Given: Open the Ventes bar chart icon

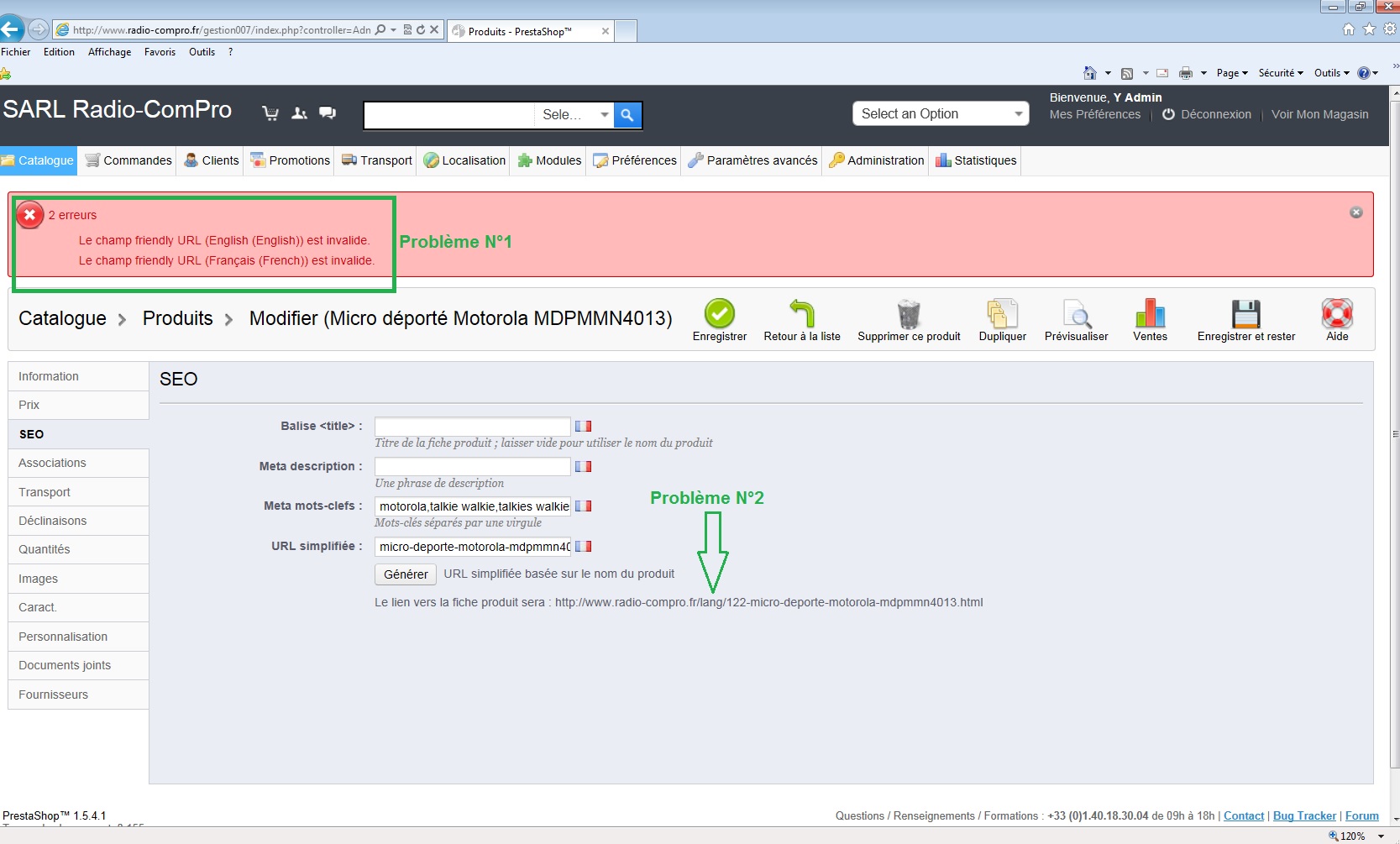Looking at the screenshot, I should (x=1150, y=313).
